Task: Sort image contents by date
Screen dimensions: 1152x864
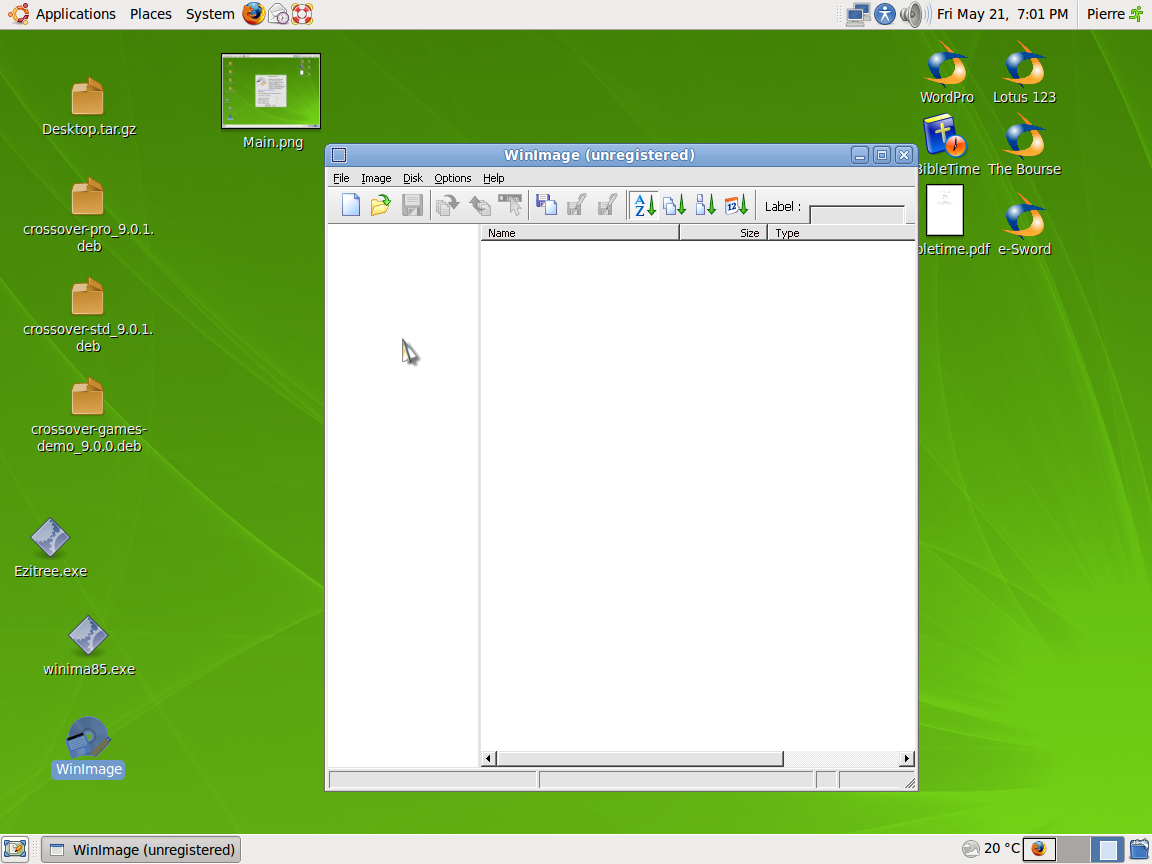Action: [737, 205]
